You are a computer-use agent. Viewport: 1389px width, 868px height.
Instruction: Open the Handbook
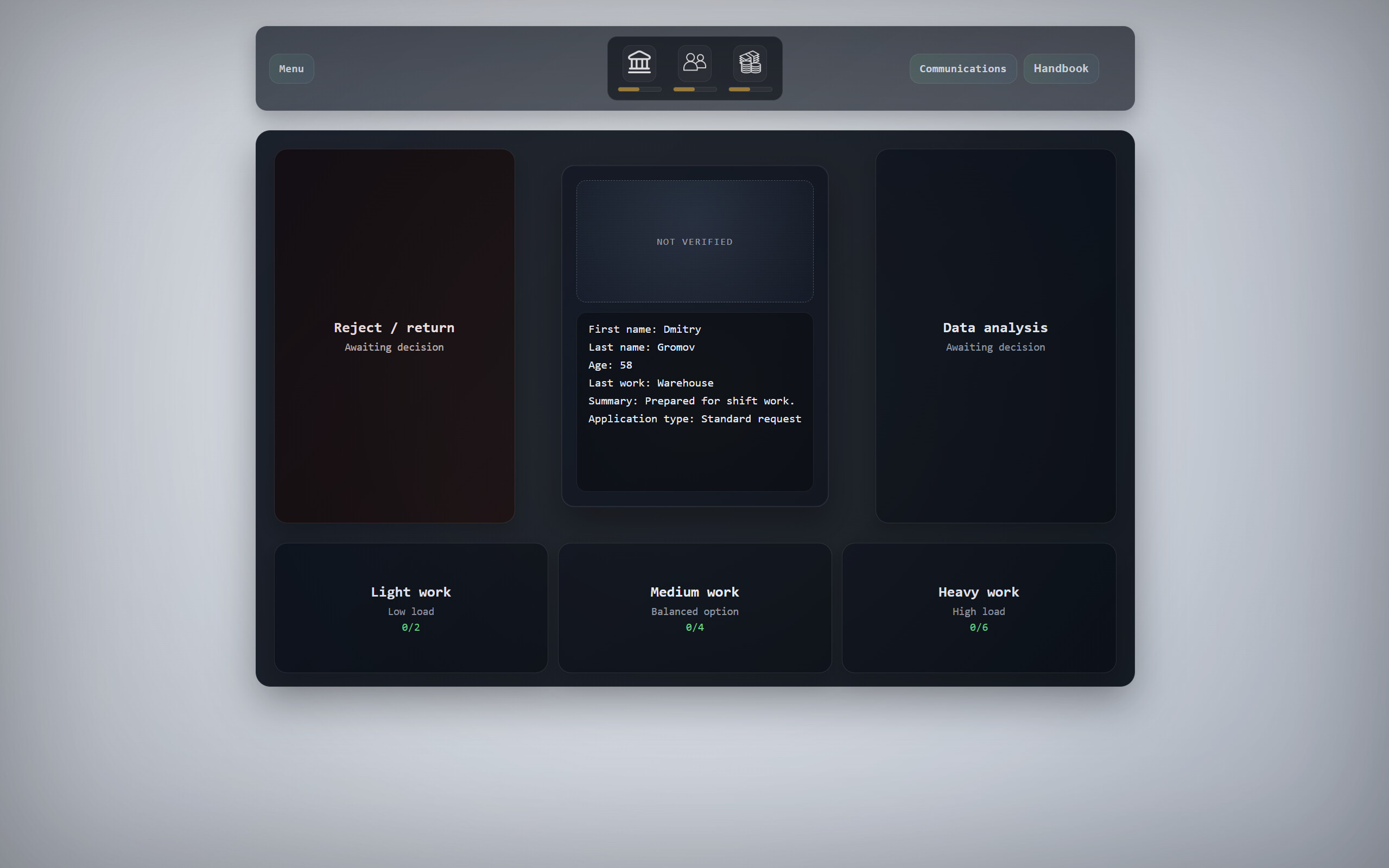click(x=1060, y=68)
